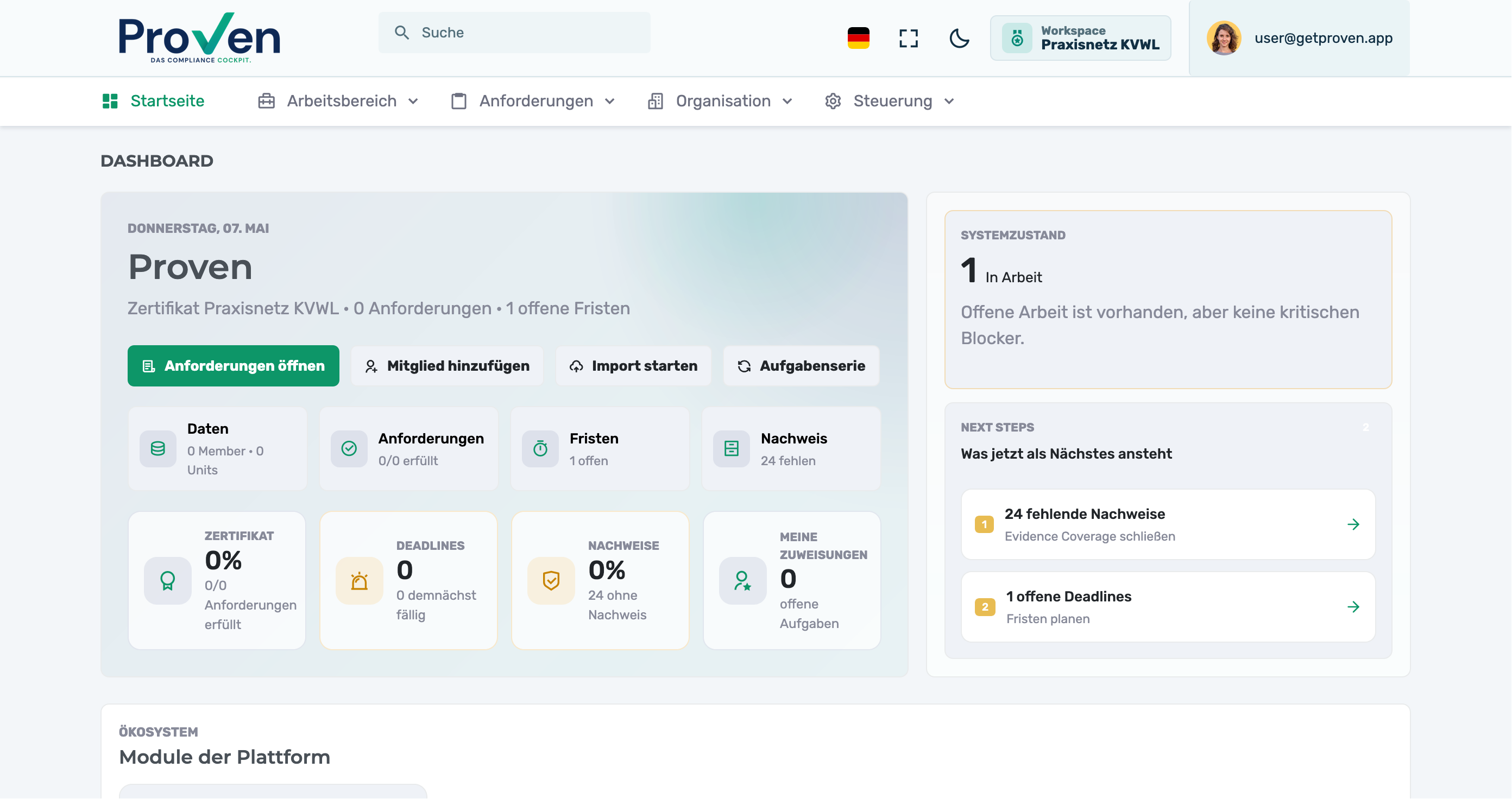
Task: Expand the Organisation dropdown chevron
Action: tap(787, 102)
